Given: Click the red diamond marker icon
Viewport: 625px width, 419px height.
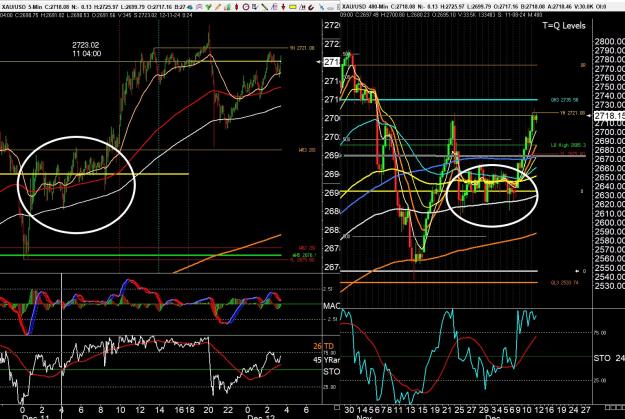Looking at the screenshot, I should point(236,7).
